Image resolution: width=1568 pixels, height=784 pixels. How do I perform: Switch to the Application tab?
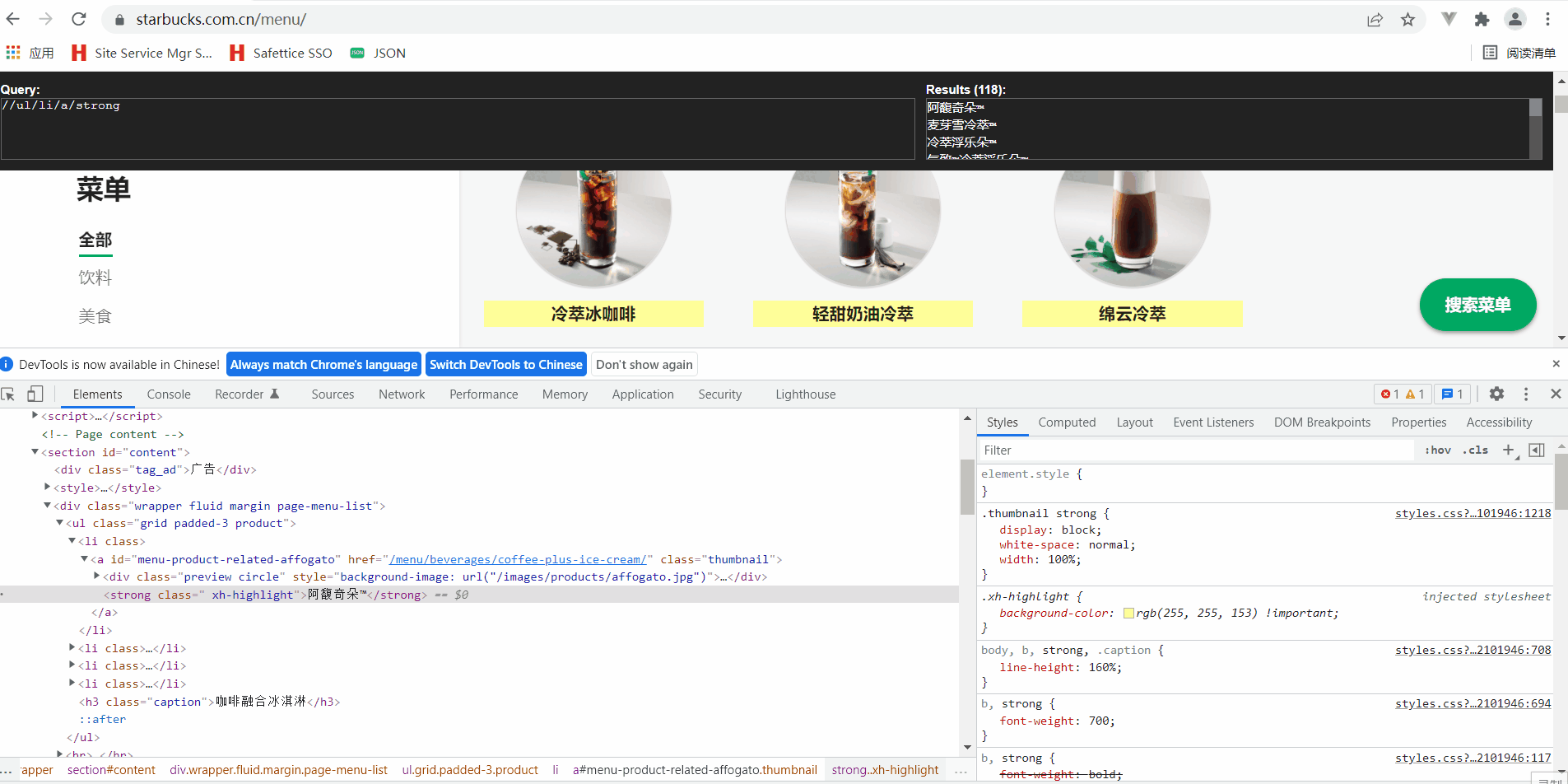point(643,394)
